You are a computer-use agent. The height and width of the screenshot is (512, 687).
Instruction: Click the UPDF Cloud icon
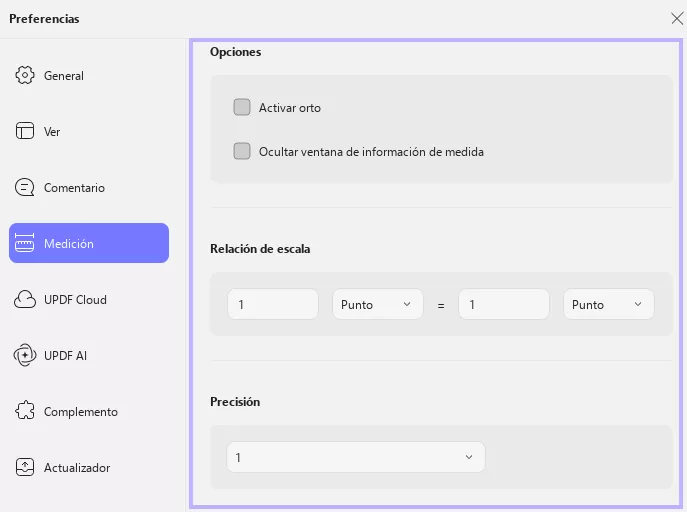pyautogui.click(x=25, y=300)
